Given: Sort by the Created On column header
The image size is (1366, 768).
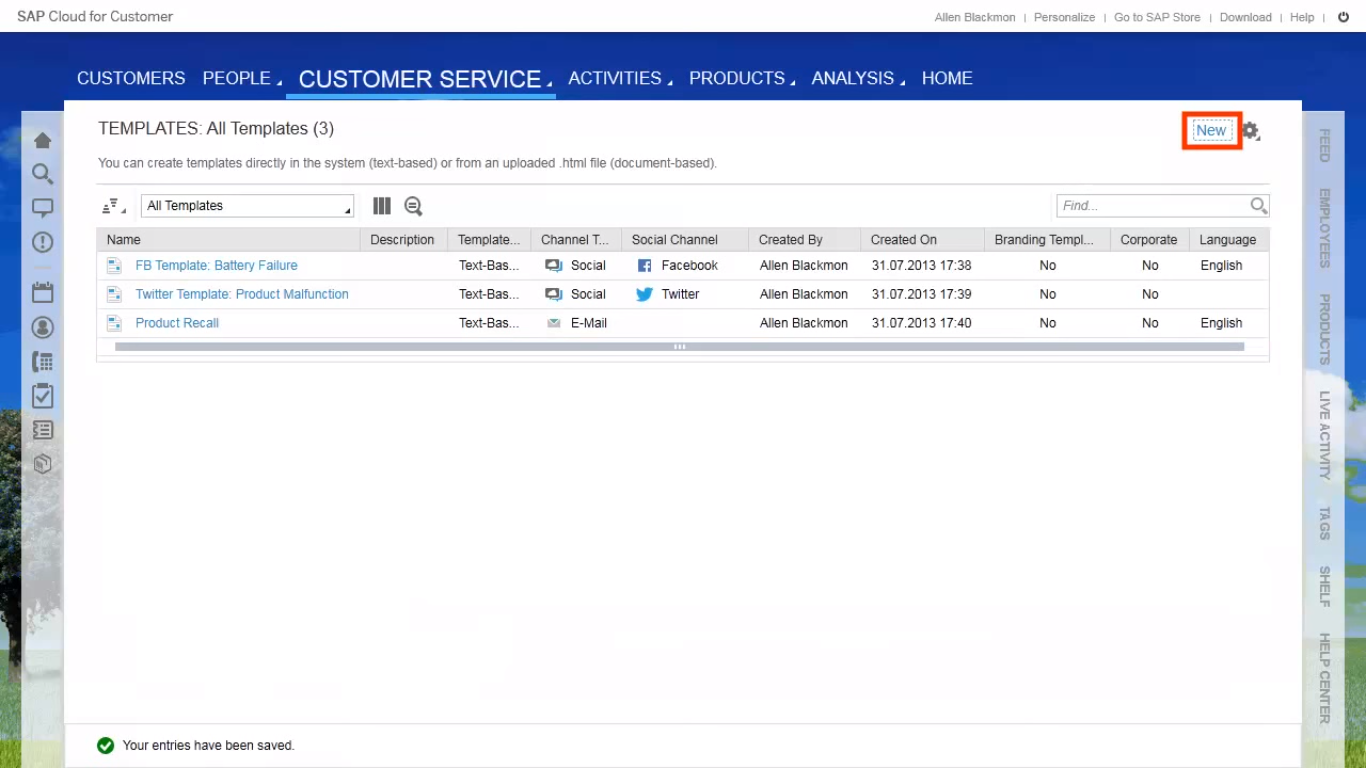Looking at the screenshot, I should (x=922, y=240).
